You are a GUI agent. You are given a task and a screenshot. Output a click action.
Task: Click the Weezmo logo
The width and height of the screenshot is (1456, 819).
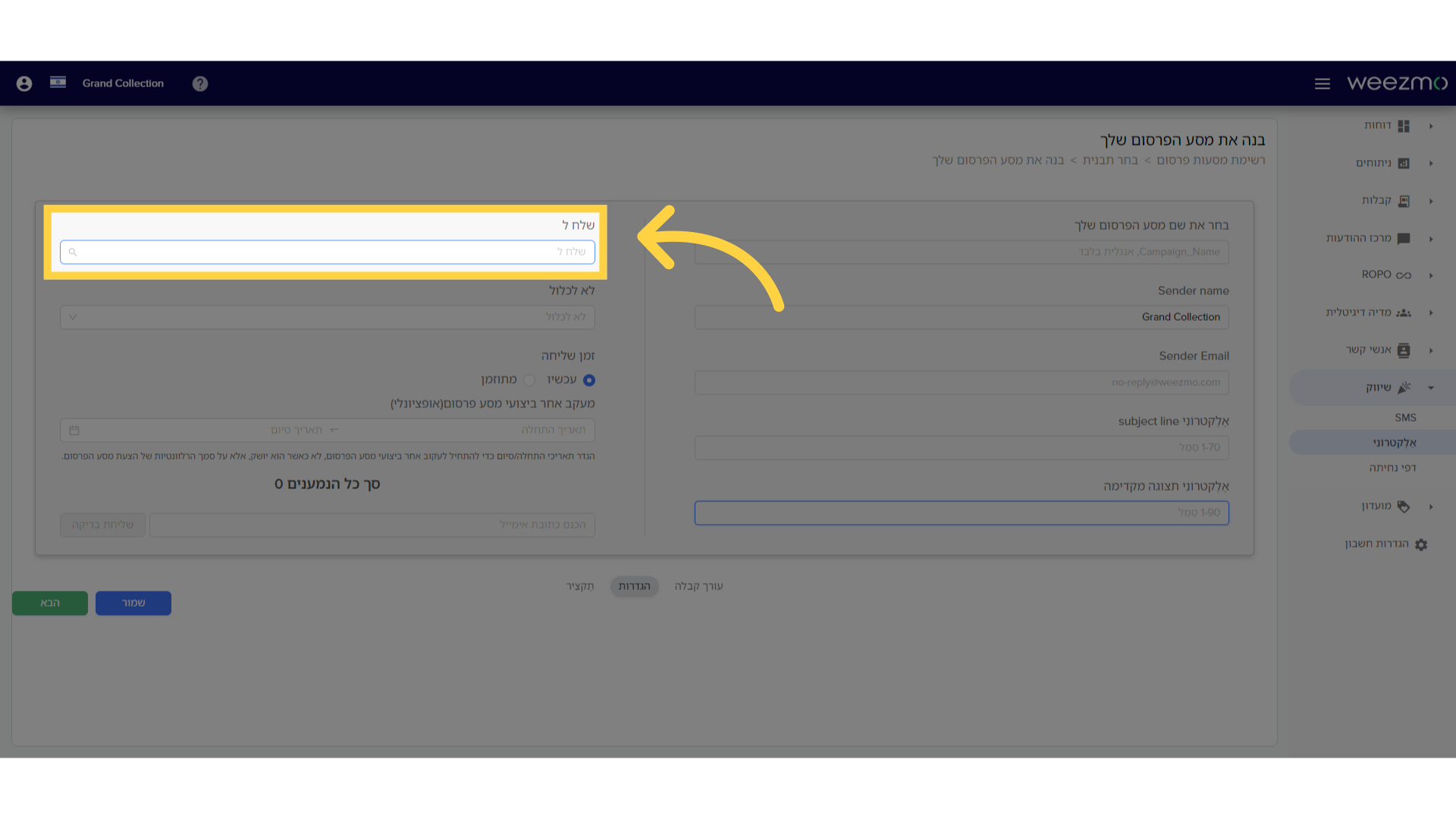pyautogui.click(x=1397, y=83)
